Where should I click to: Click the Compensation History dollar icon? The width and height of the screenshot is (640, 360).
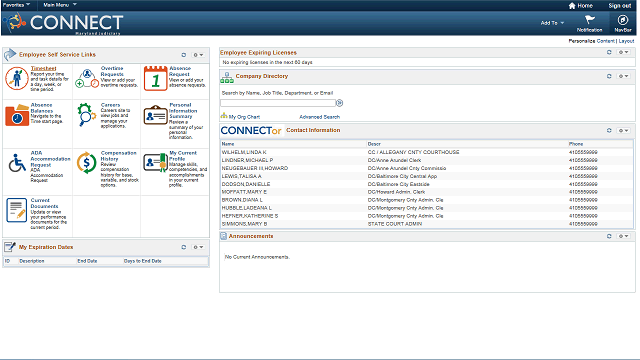point(87,162)
